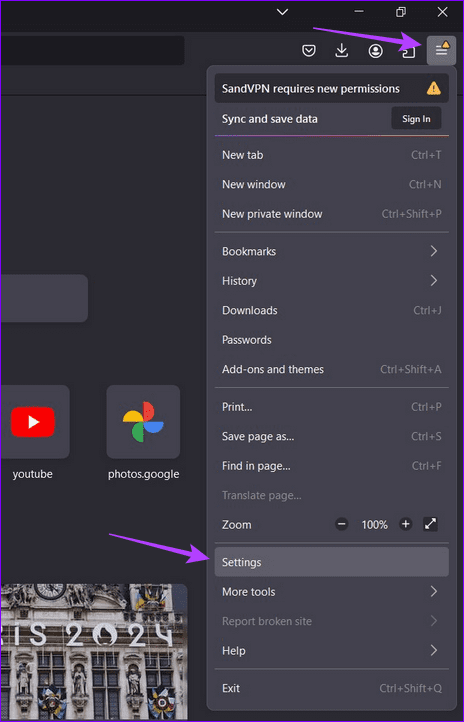Open the tab list dropdown chevron

282,12
